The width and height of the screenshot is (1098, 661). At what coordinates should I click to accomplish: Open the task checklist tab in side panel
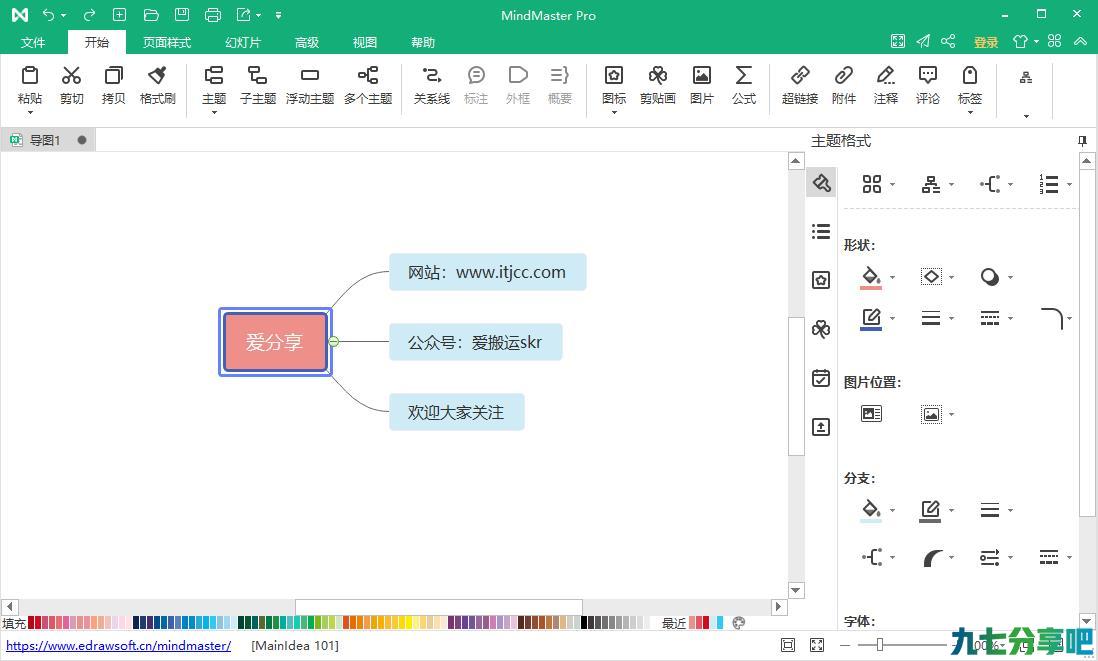pos(821,378)
